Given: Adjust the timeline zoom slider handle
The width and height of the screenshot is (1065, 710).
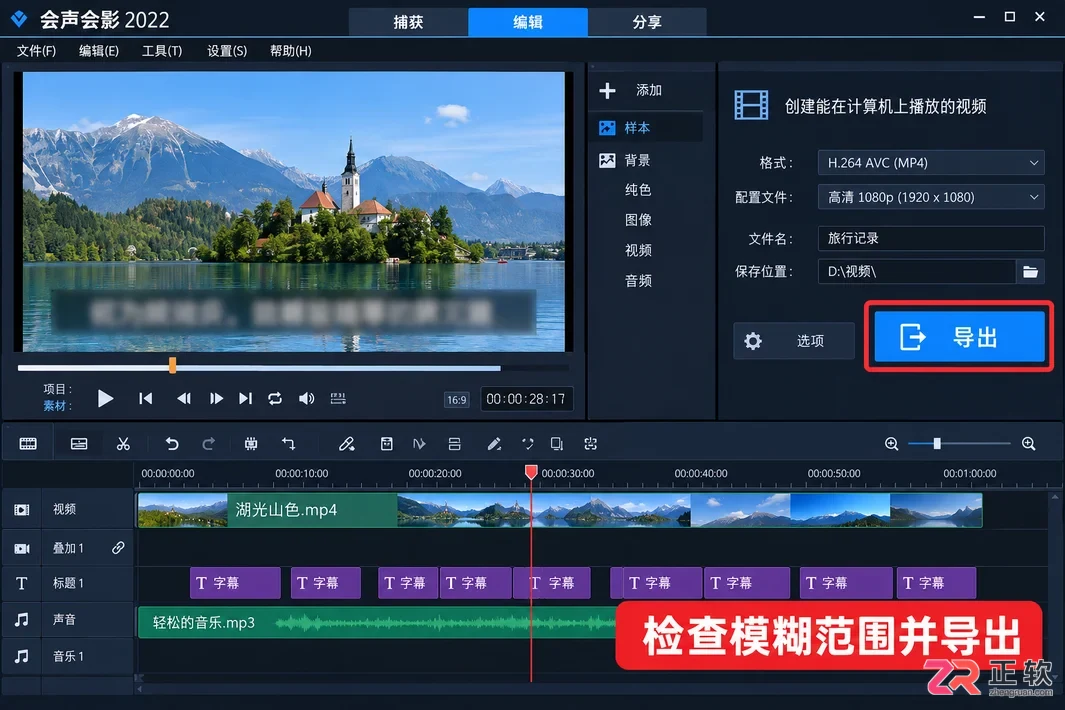Looking at the screenshot, I should click(x=937, y=444).
